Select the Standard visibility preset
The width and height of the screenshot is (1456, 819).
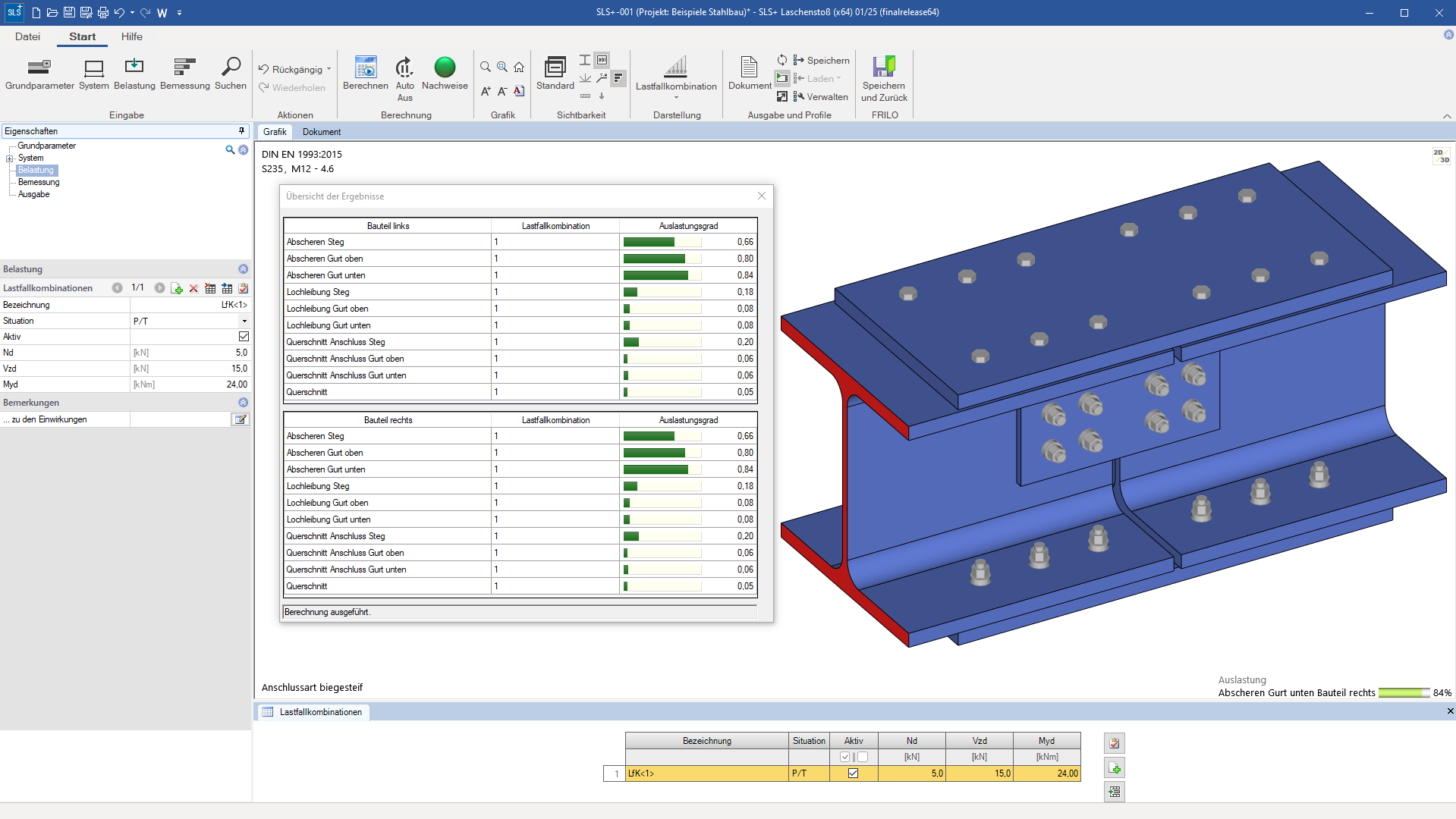(555, 73)
